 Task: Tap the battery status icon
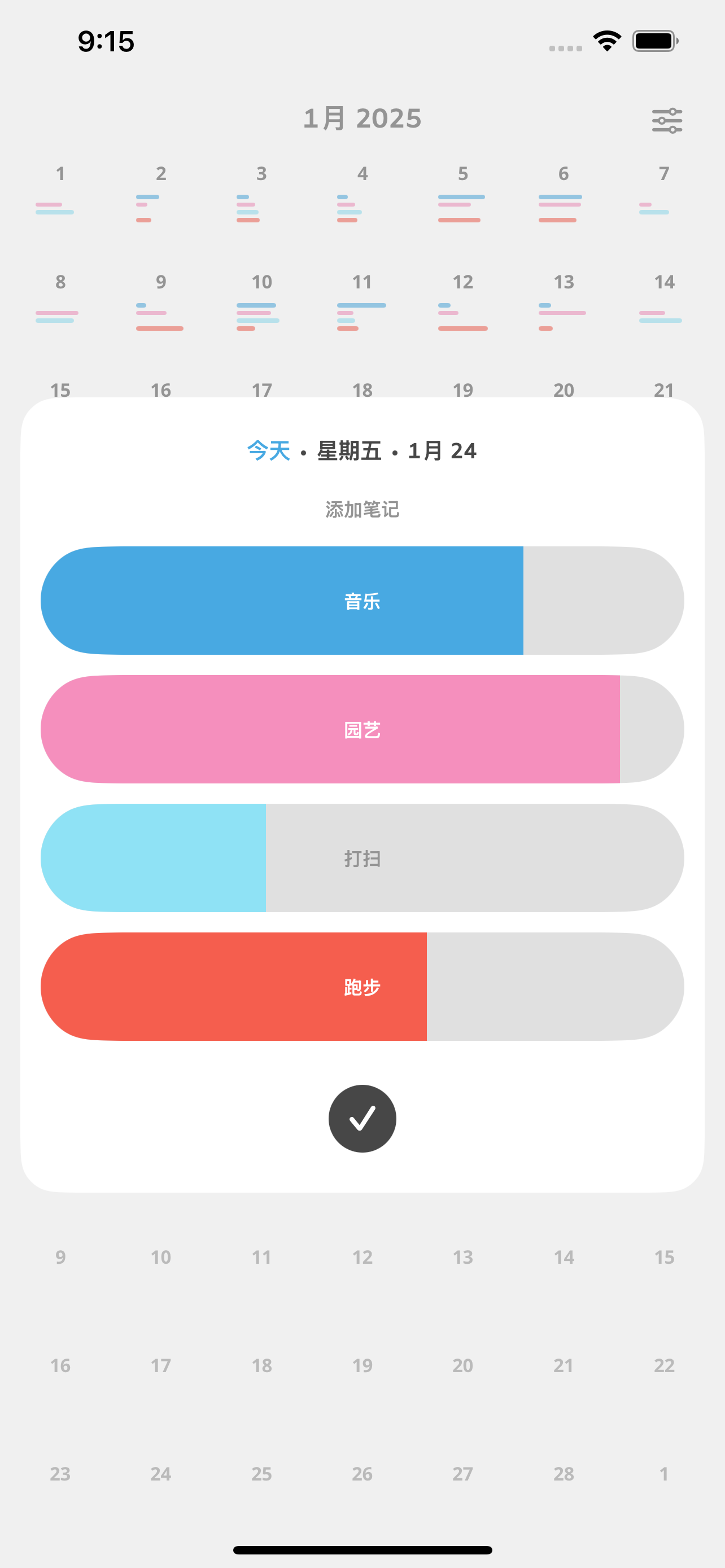pyautogui.click(x=655, y=41)
